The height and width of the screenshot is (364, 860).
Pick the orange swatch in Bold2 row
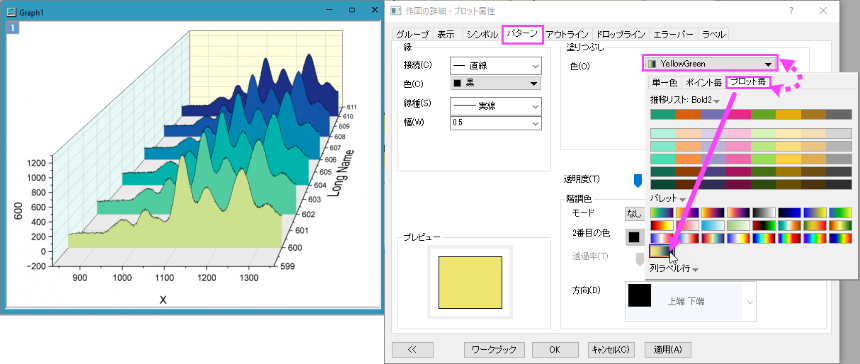tap(688, 115)
